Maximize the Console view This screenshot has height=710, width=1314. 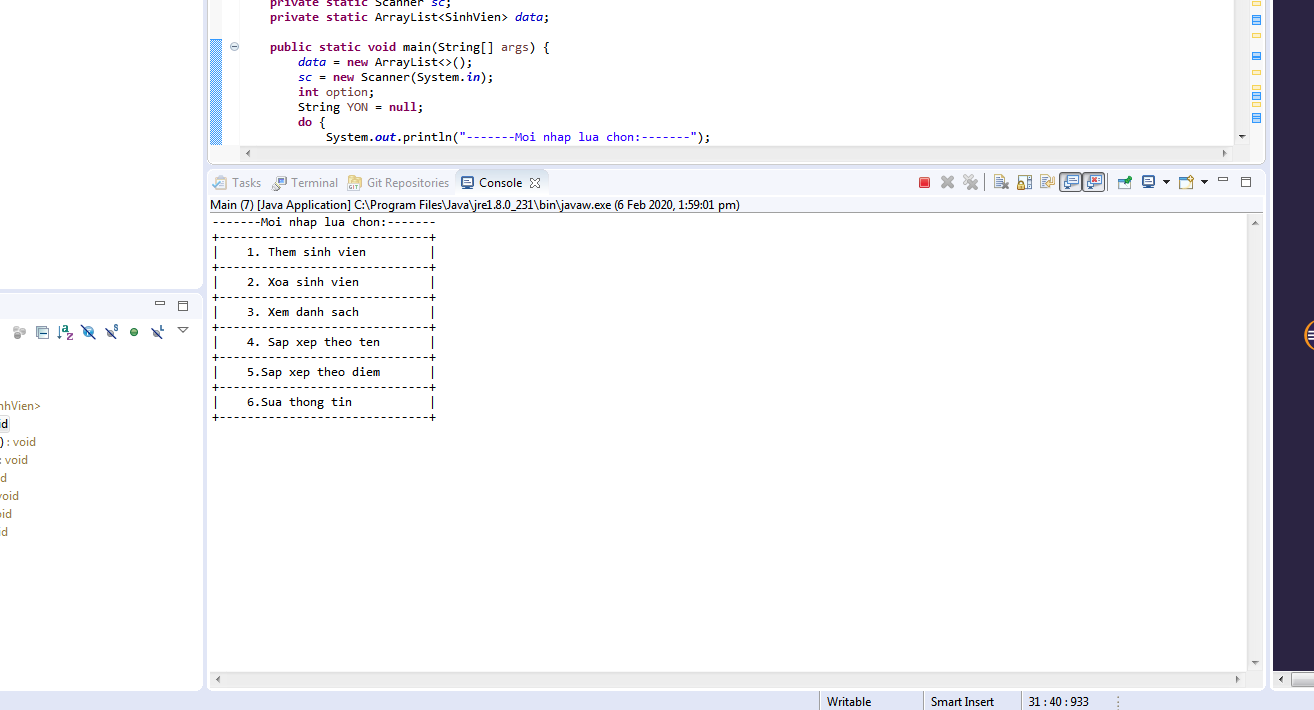(1246, 182)
